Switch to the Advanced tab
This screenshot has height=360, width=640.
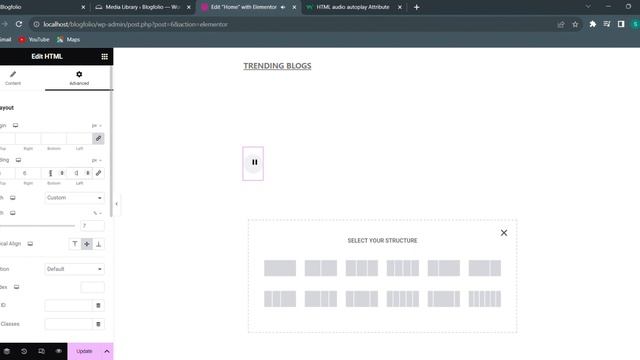click(x=79, y=78)
